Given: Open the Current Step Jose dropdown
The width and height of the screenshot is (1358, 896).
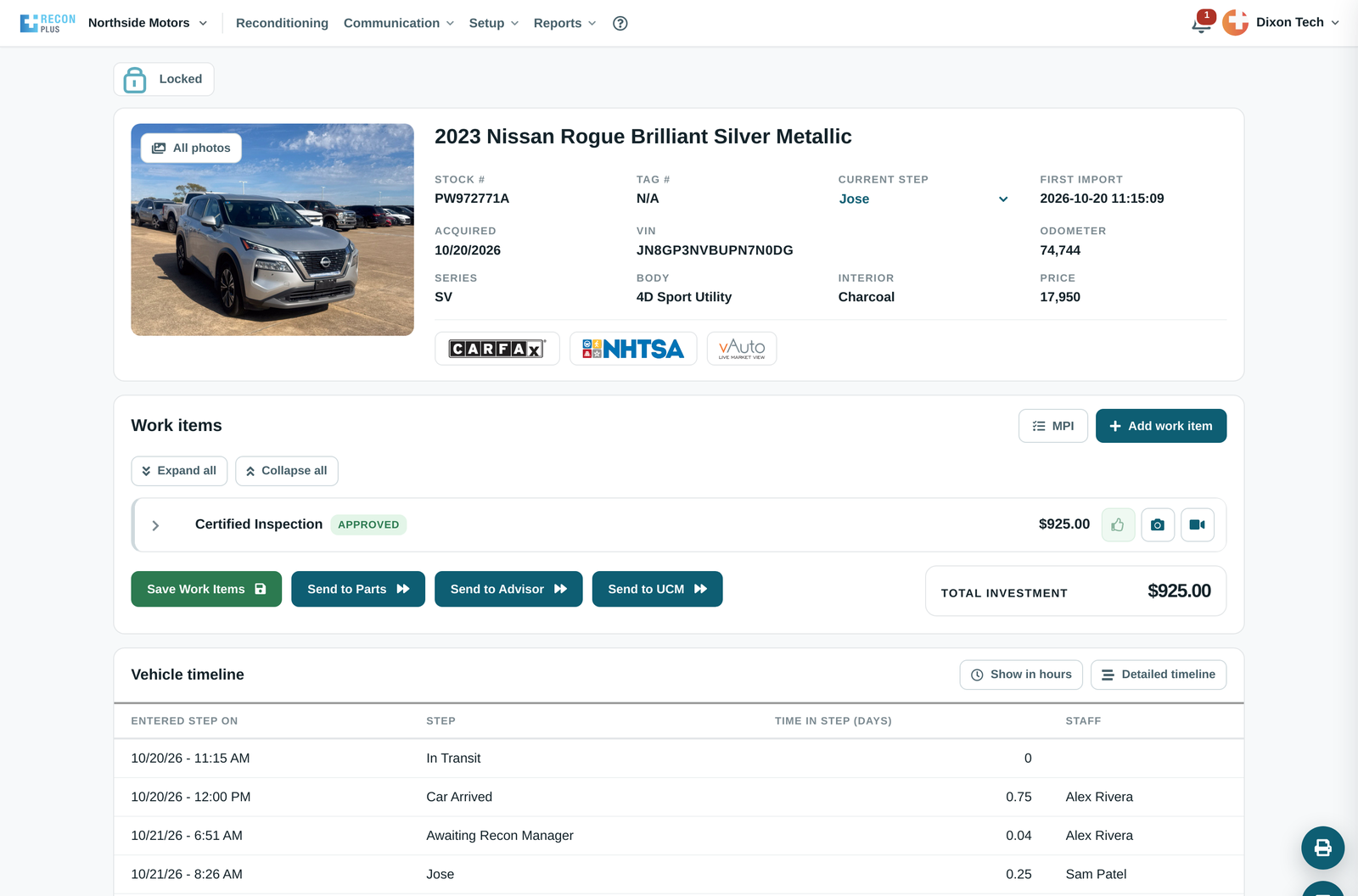Looking at the screenshot, I should click(x=923, y=199).
